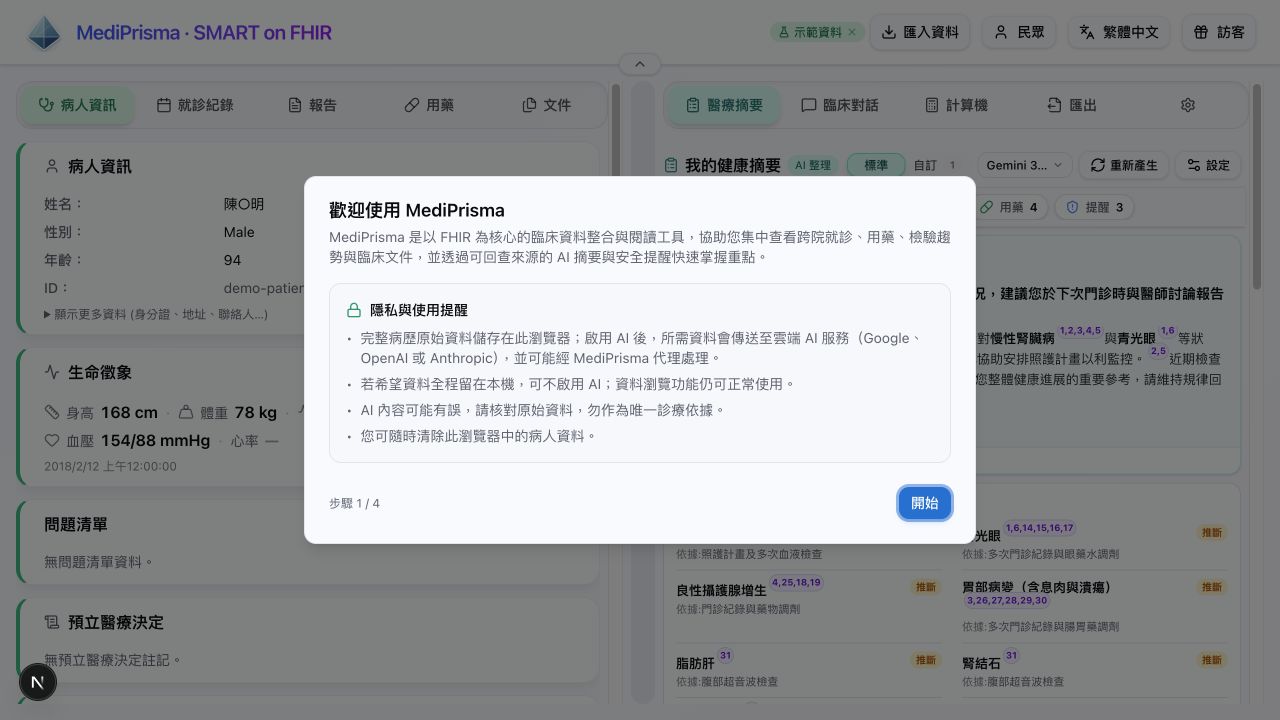1280x720 pixels.
Task: Click the lock icon beside 隱私與使用提醒
Action: [354, 310]
